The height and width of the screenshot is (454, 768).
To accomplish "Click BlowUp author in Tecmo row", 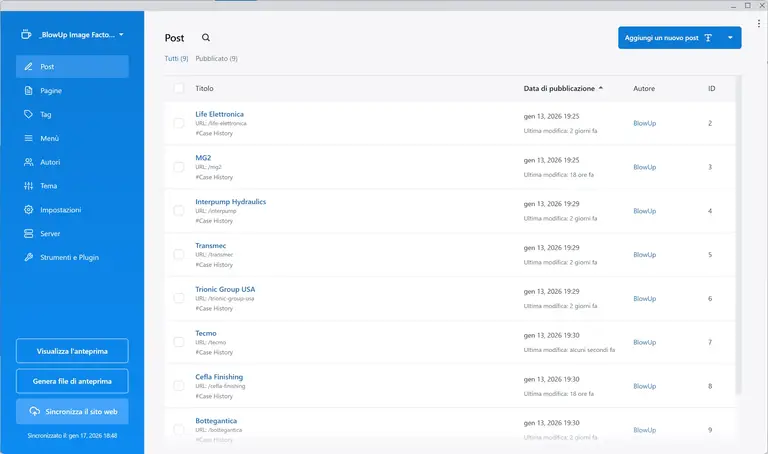I will [x=645, y=342].
